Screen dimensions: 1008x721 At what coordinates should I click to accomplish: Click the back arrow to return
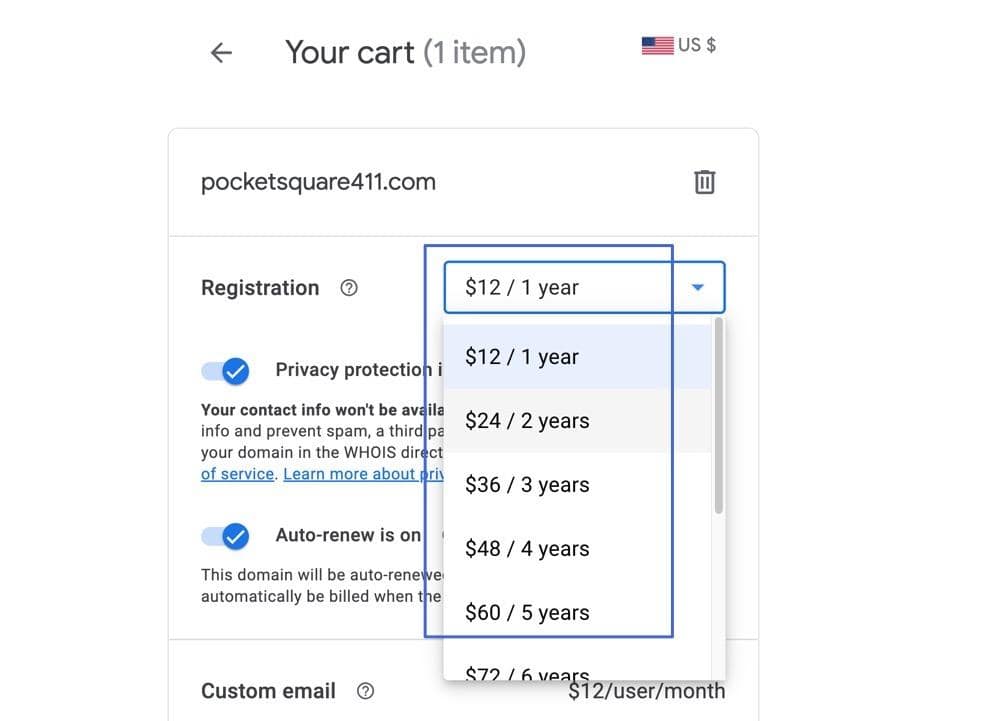pos(220,52)
